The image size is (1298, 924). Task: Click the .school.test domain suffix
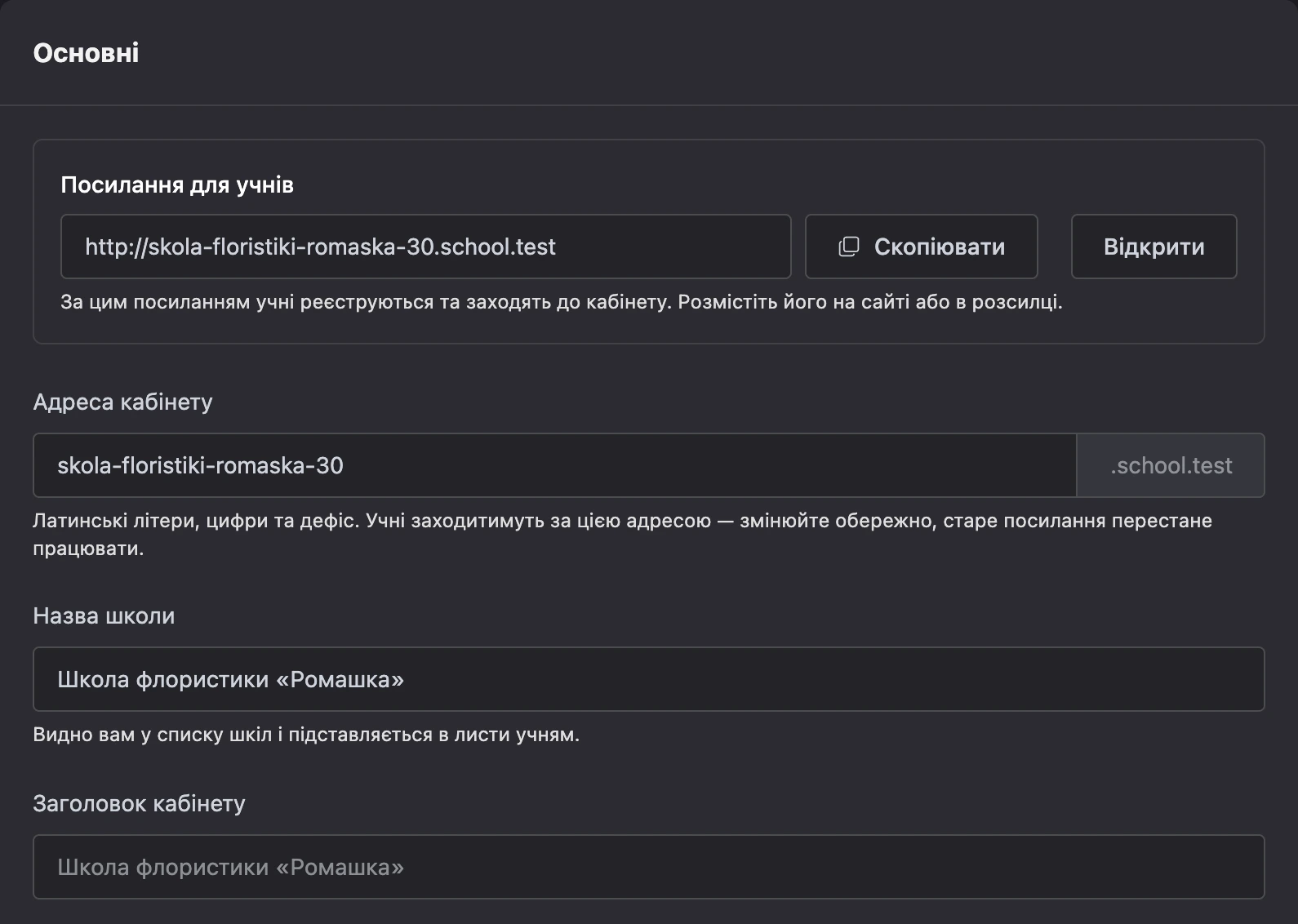click(x=1171, y=465)
